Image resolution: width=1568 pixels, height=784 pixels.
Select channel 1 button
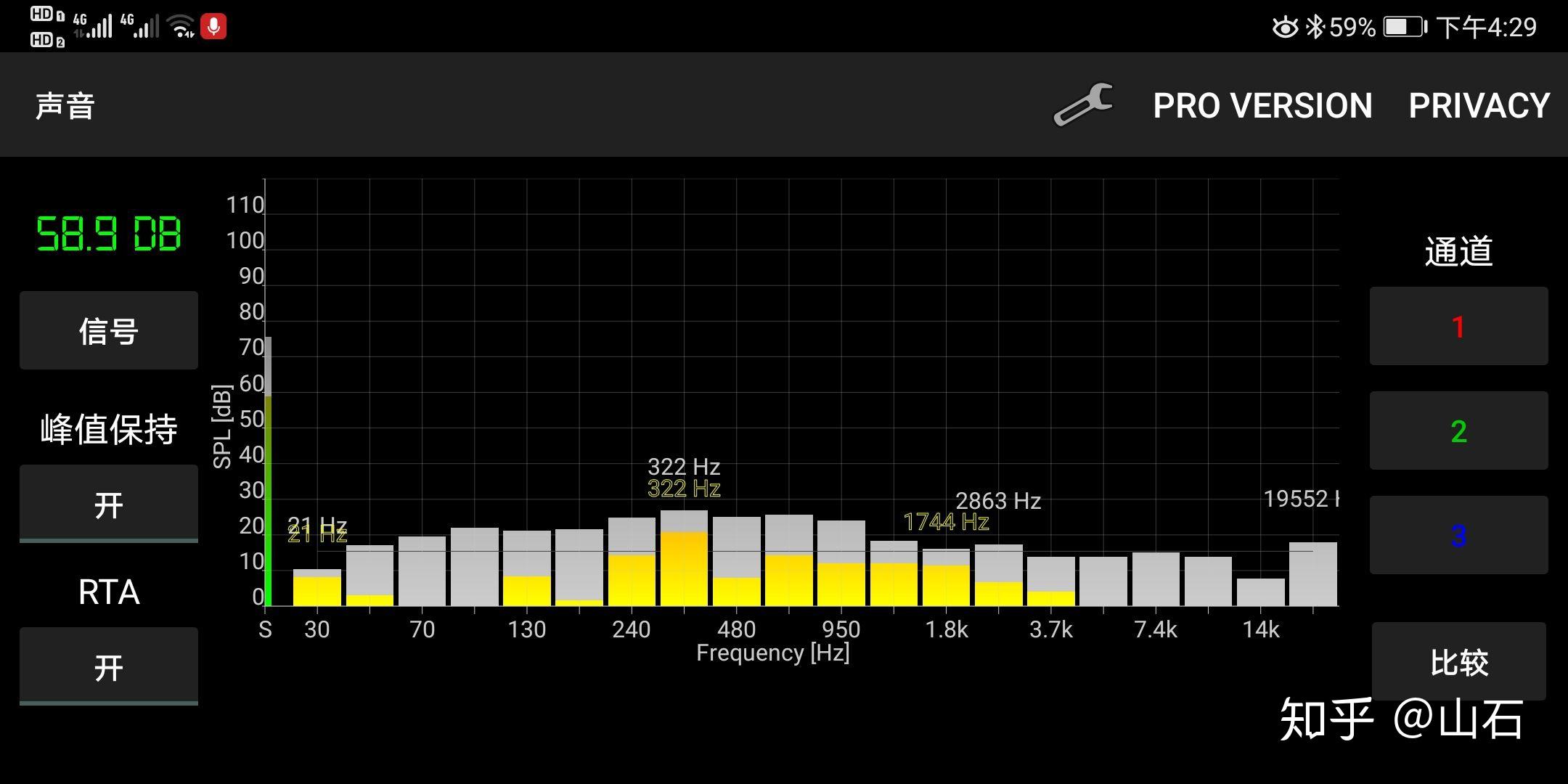[1458, 327]
